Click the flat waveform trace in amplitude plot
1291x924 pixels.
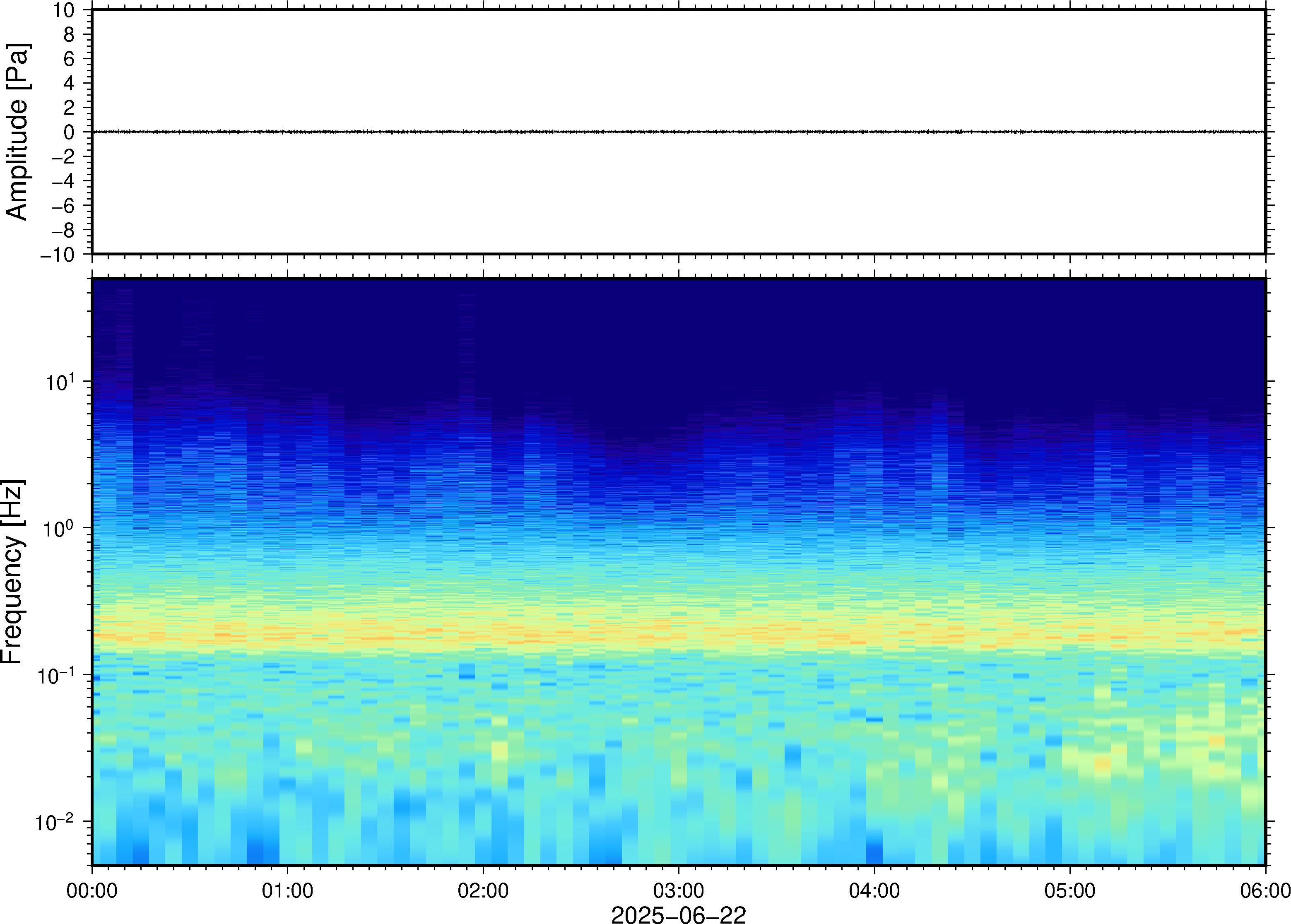(678, 132)
